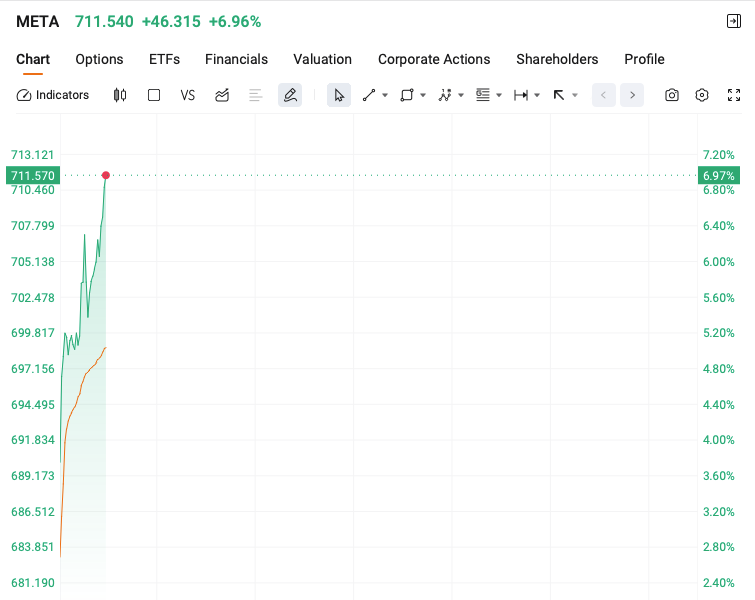Open the Indicators panel
The height and width of the screenshot is (600, 755).
pos(53,95)
